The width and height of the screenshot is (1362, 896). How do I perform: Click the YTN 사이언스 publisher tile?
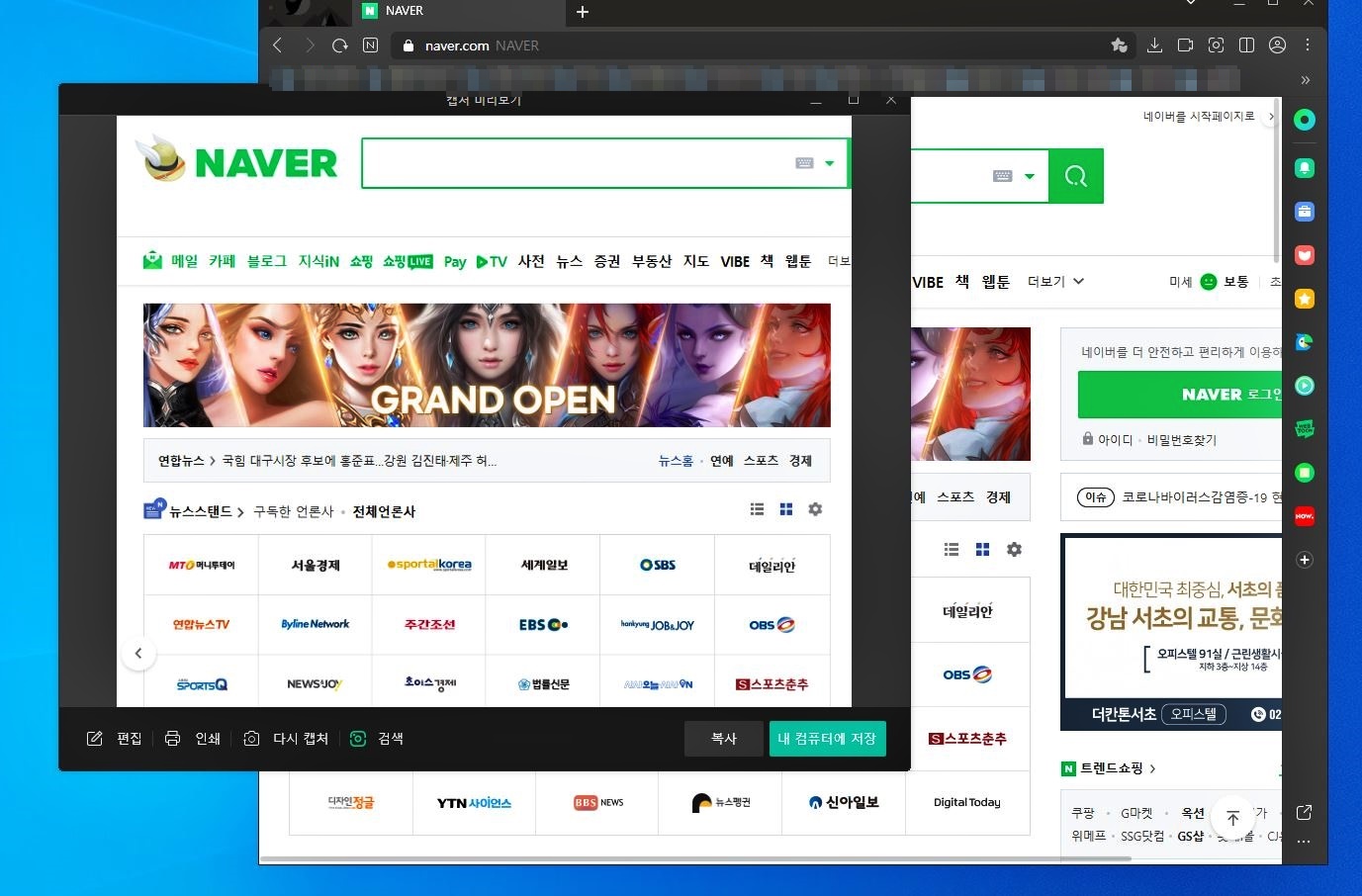tap(474, 803)
